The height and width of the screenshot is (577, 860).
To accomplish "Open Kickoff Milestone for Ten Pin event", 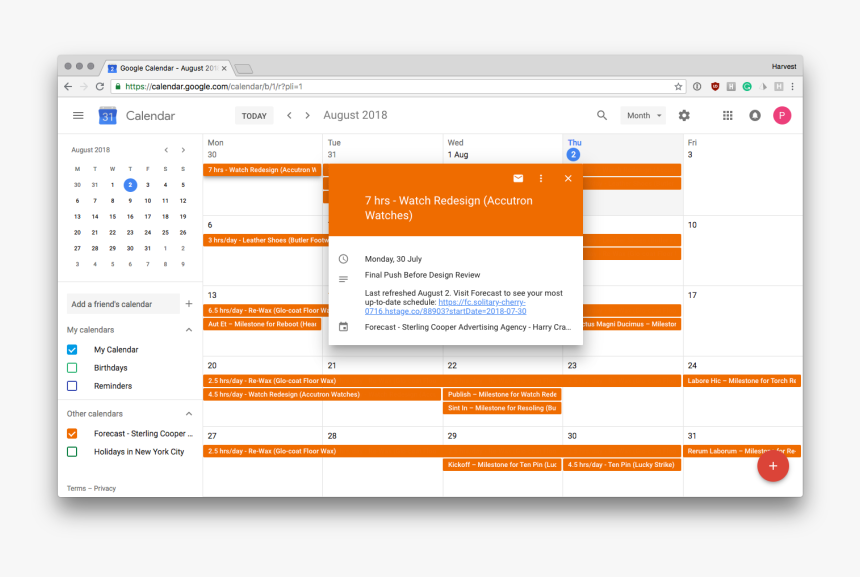I will 502,464.
